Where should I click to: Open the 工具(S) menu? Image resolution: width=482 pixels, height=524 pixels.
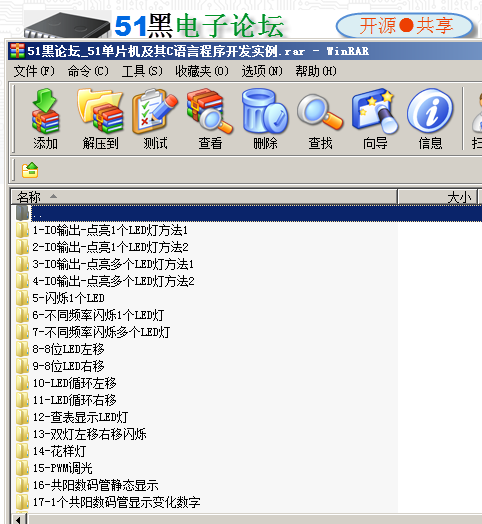pos(142,71)
